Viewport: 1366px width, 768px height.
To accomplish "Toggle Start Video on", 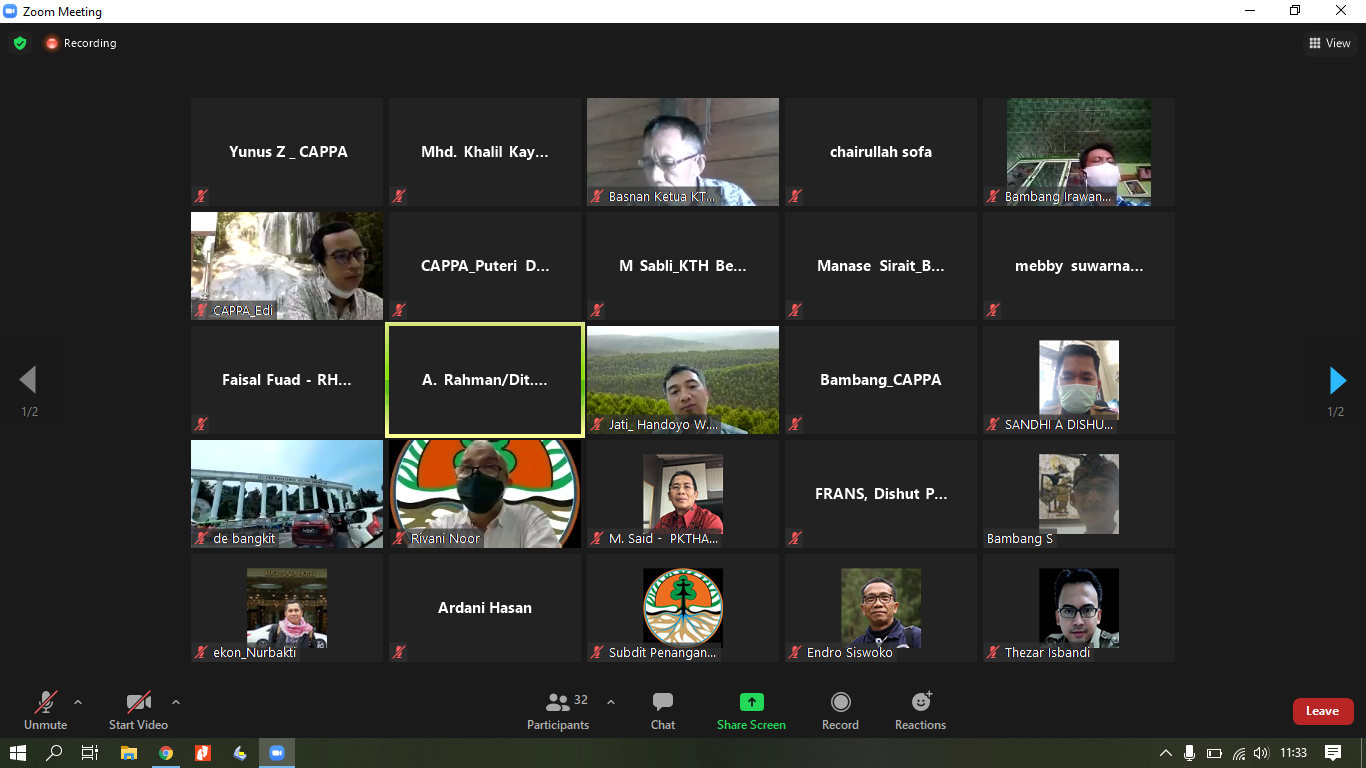I will point(138,711).
